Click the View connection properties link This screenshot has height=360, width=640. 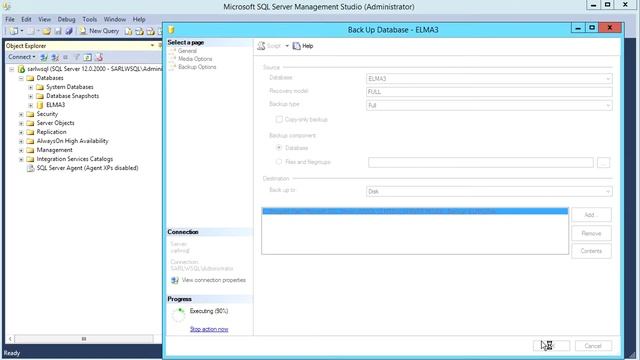click(x=213, y=280)
